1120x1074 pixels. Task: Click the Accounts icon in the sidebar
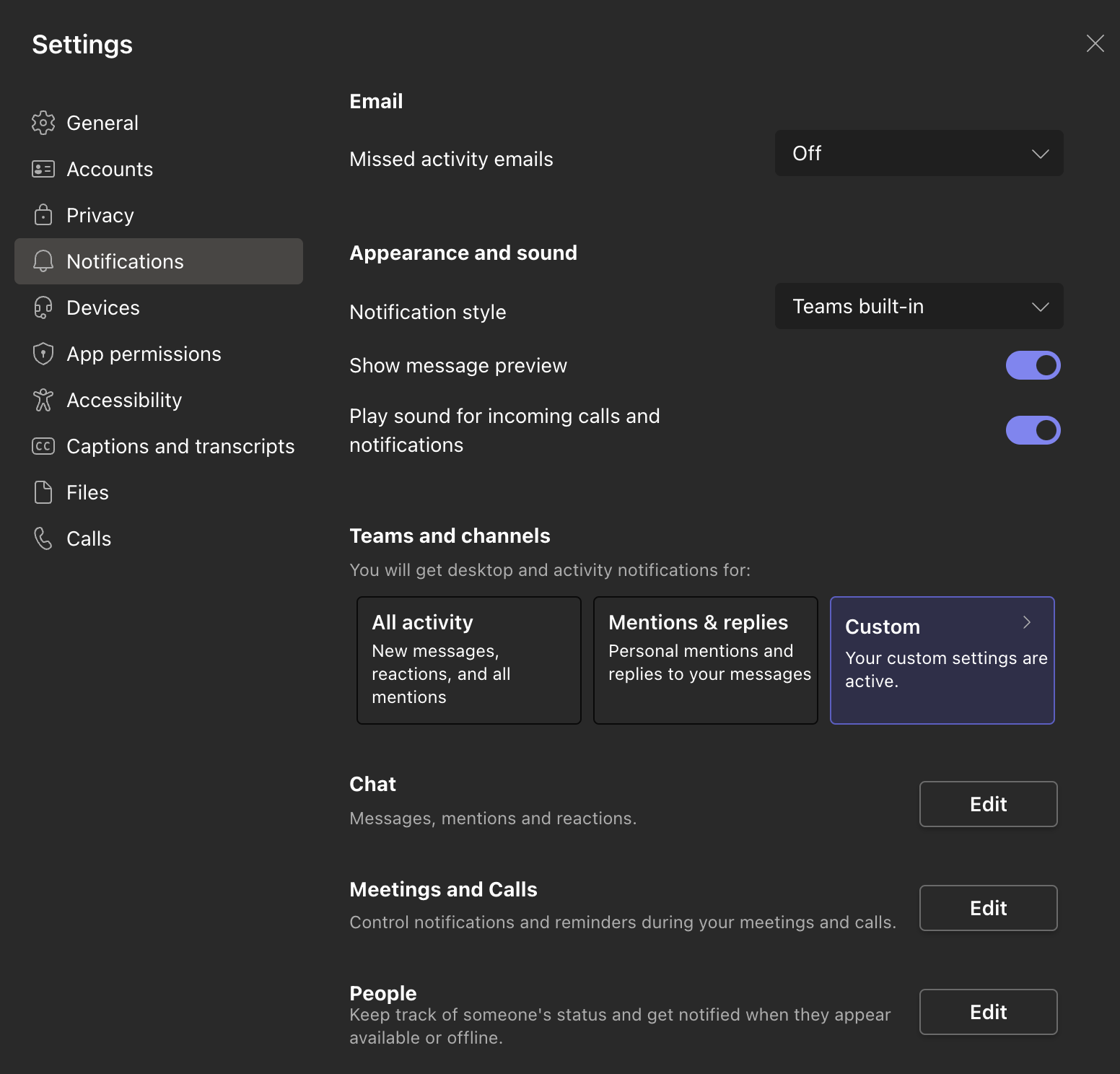43,169
